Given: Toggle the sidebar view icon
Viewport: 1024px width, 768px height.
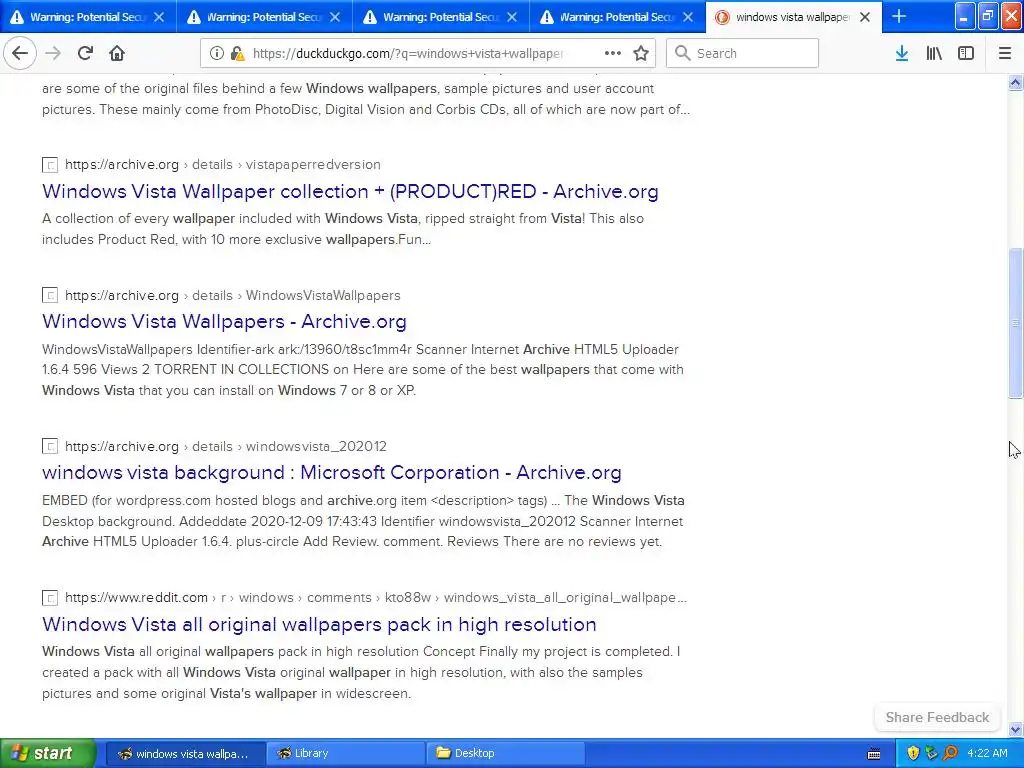Looking at the screenshot, I should click(x=966, y=53).
